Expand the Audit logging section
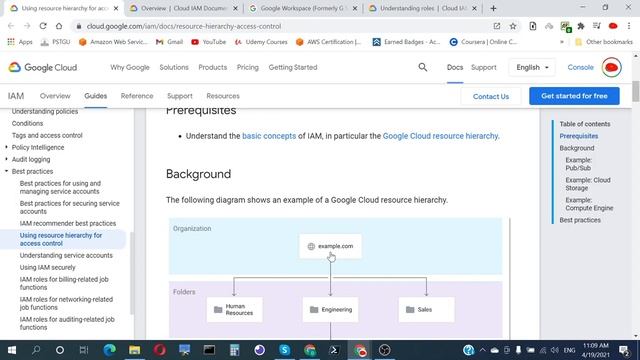The height and width of the screenshot is (360, 640). click(7, 159)
